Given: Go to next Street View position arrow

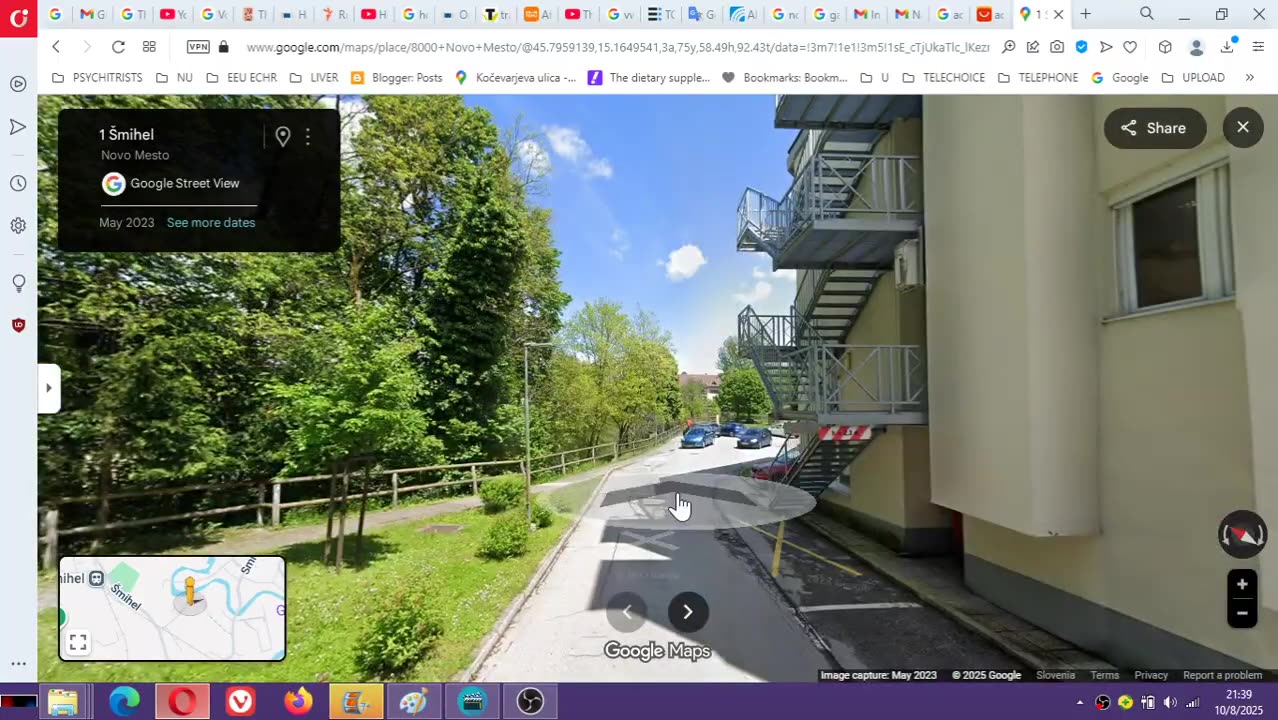Looking at the screenshot, I should point(688,612).
